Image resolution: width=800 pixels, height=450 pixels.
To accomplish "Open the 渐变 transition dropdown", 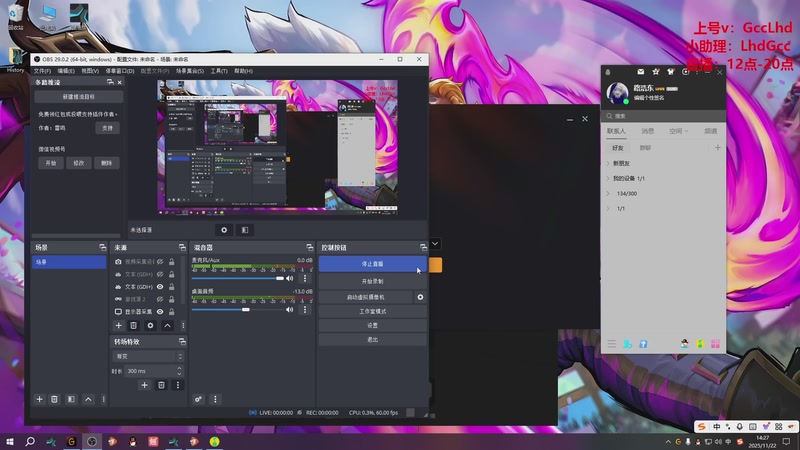I will [147, 356].
